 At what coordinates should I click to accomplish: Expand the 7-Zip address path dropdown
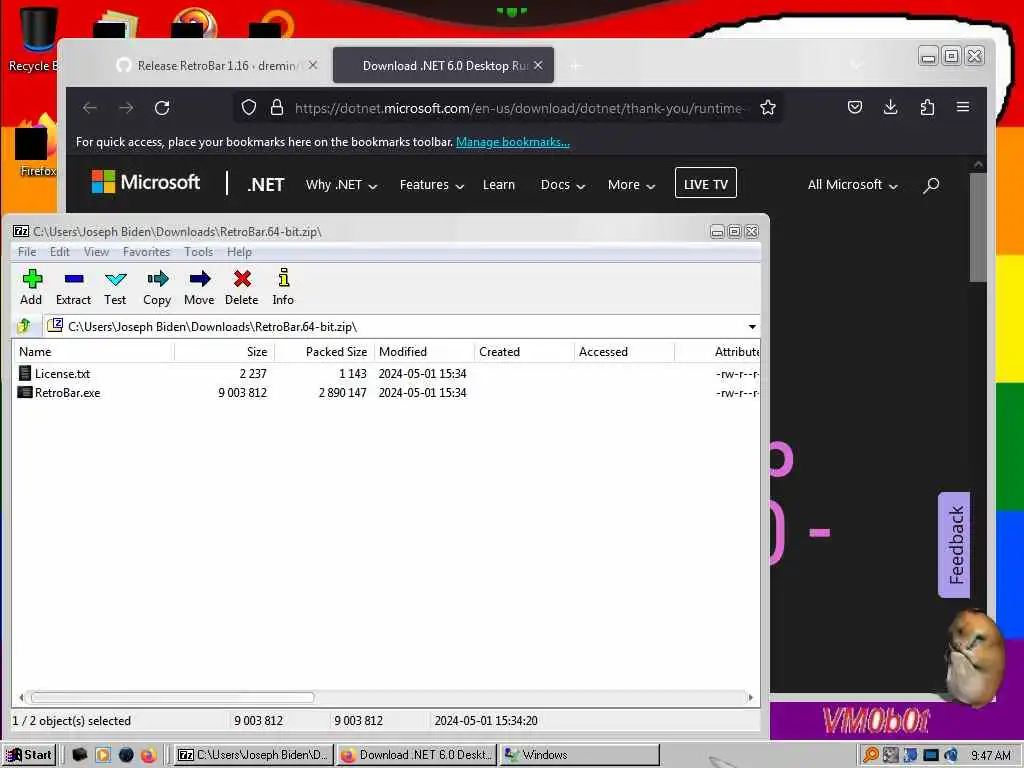(752, 327)
